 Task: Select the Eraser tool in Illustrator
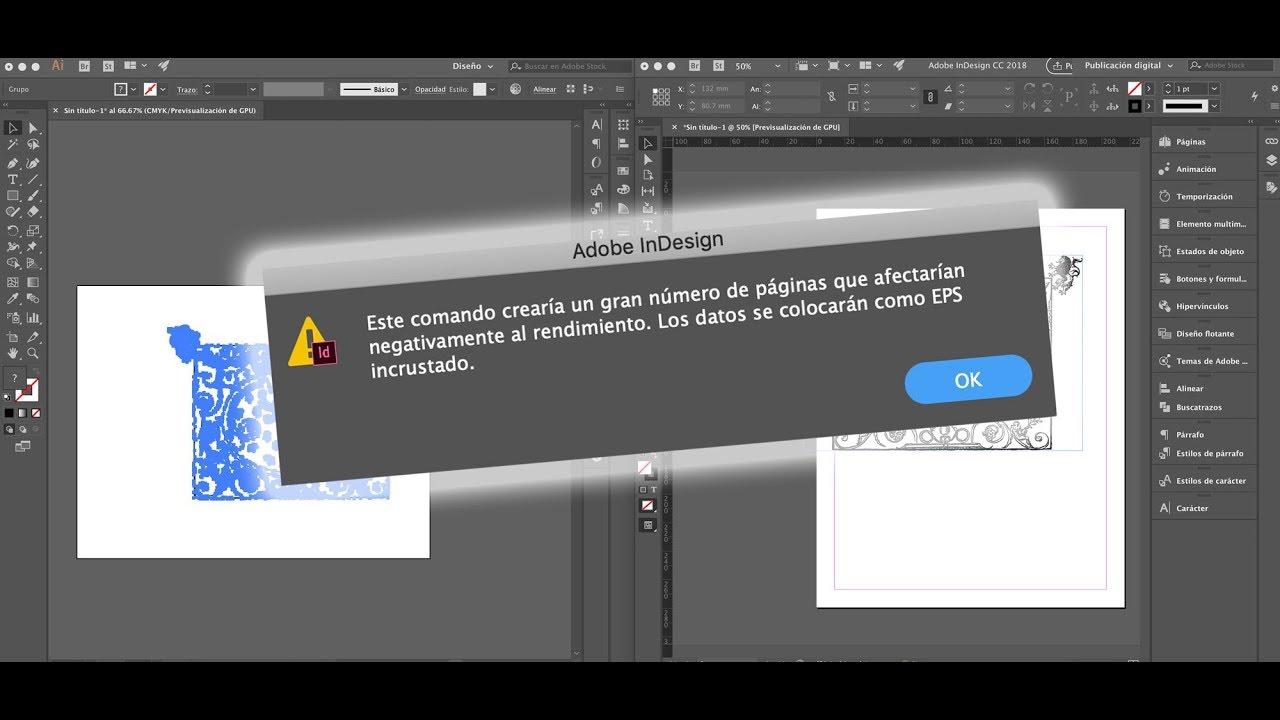pos(33,211)
